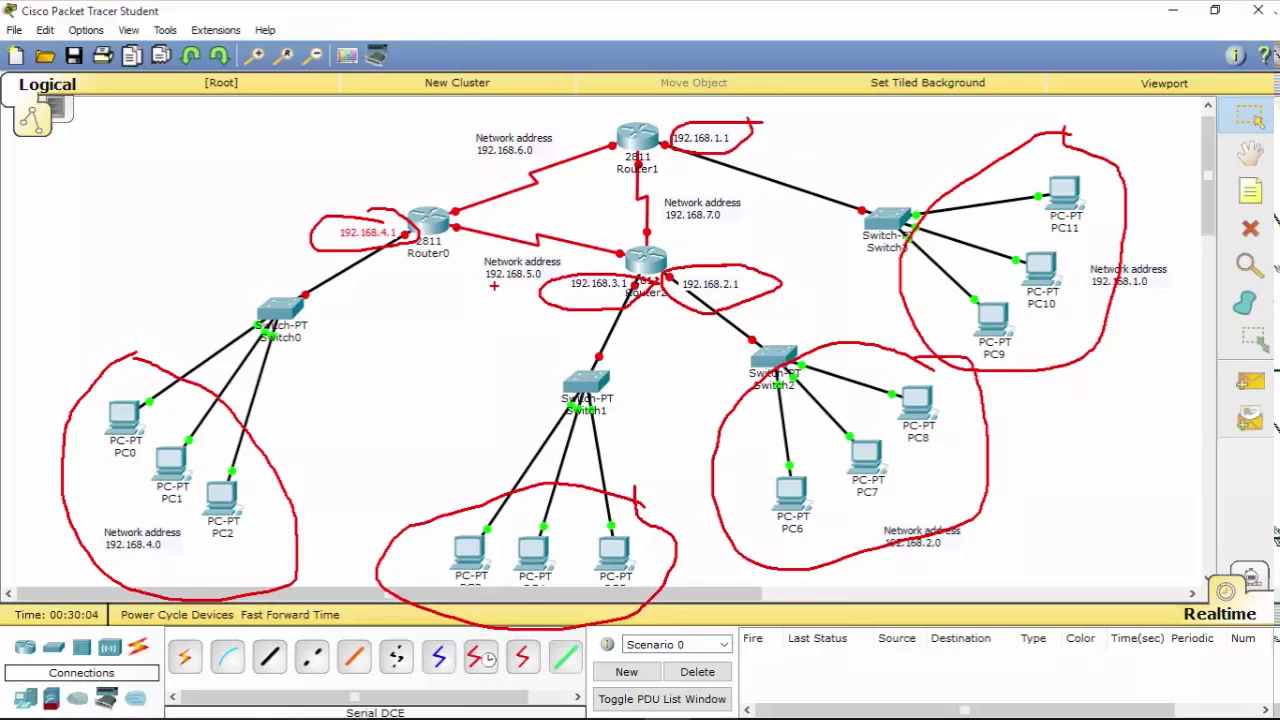Add a Complex PDU envelope

click(x=1250, y=418)
